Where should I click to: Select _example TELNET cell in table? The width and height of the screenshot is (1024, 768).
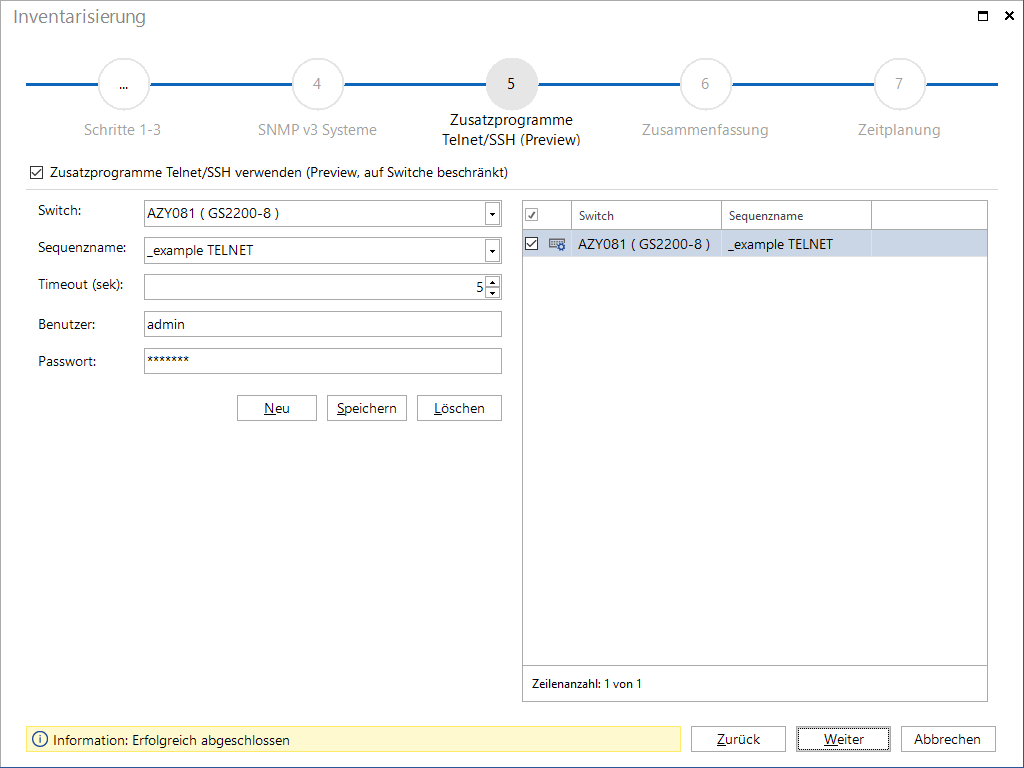[x=796, y=244]
